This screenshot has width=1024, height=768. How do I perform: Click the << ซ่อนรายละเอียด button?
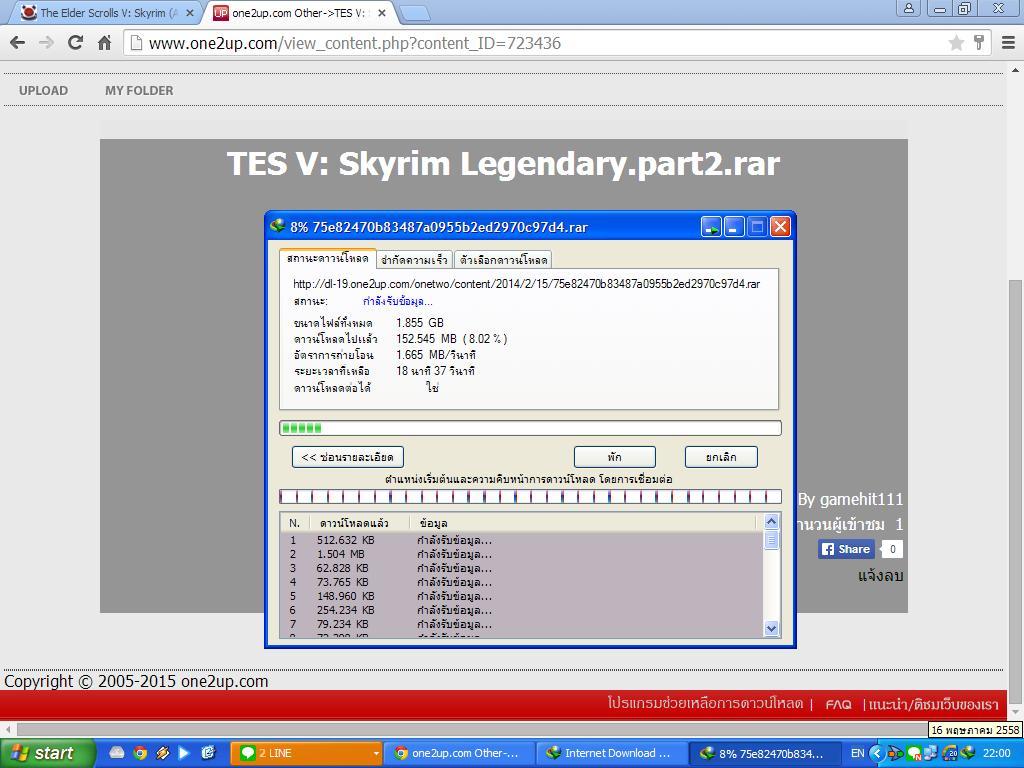click(x=347, y=457)
